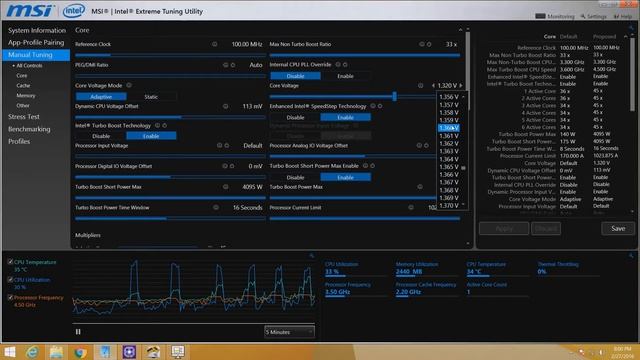The image size is (640, 360).
Task: Click the wrench icon above the Thermal Throttling stats
Action: [631, 256]
